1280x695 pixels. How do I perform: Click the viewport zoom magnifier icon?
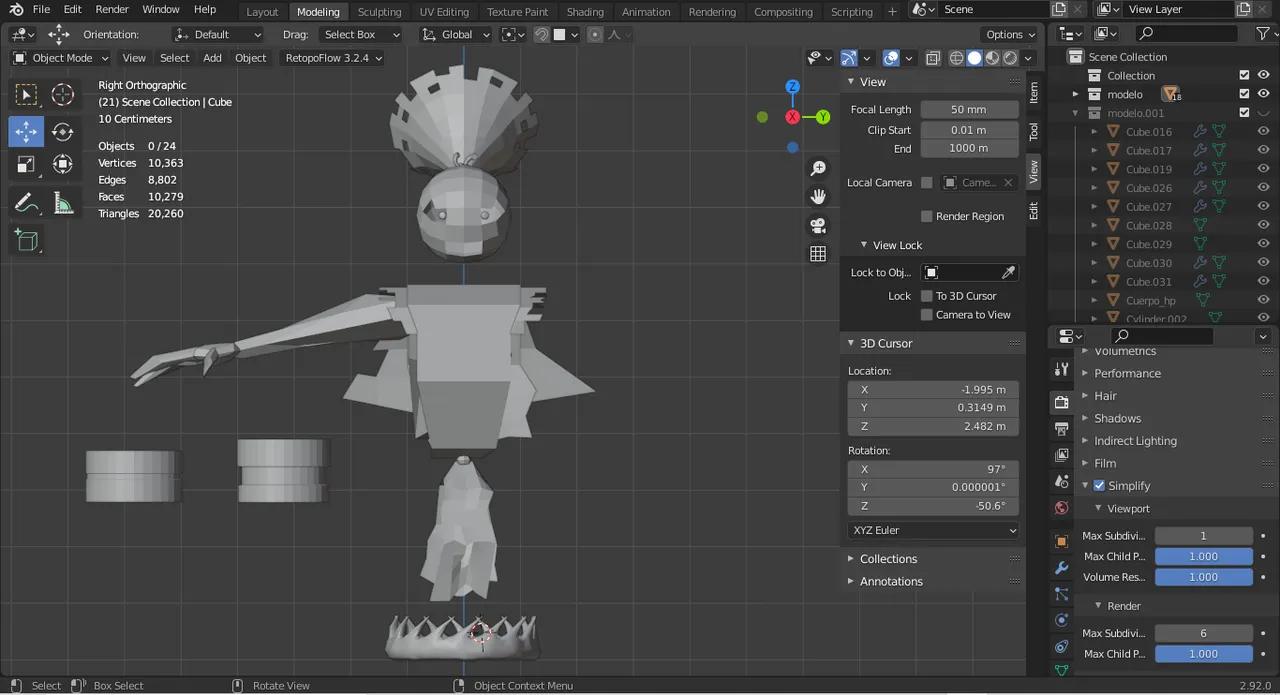(x=818, y=169)
